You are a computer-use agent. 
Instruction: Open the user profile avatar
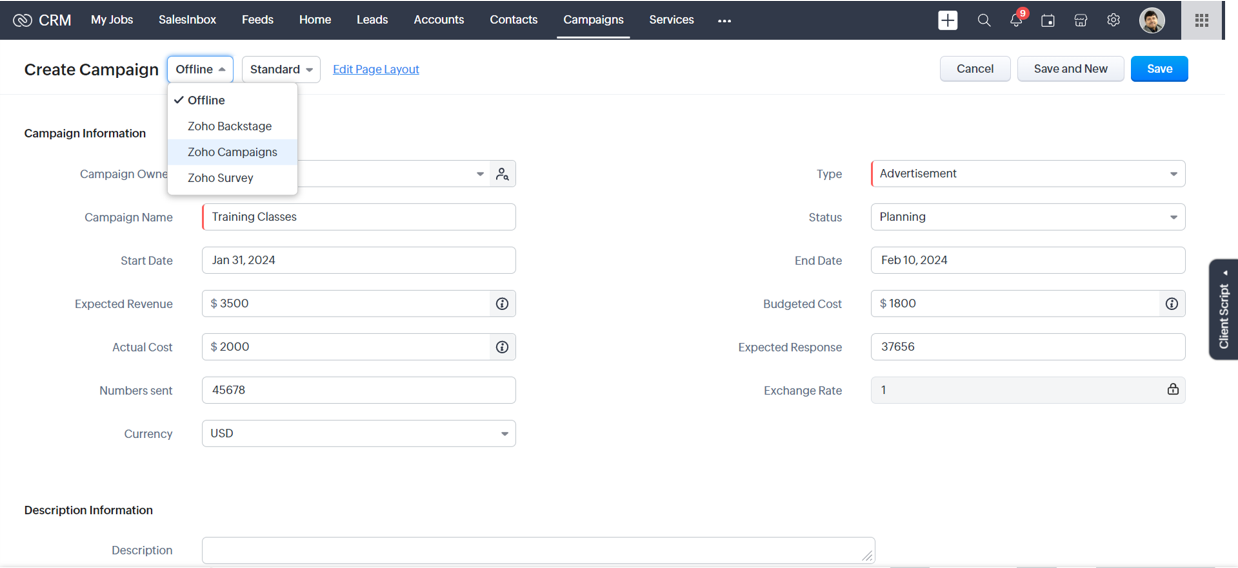click(x=1152, y=20)
